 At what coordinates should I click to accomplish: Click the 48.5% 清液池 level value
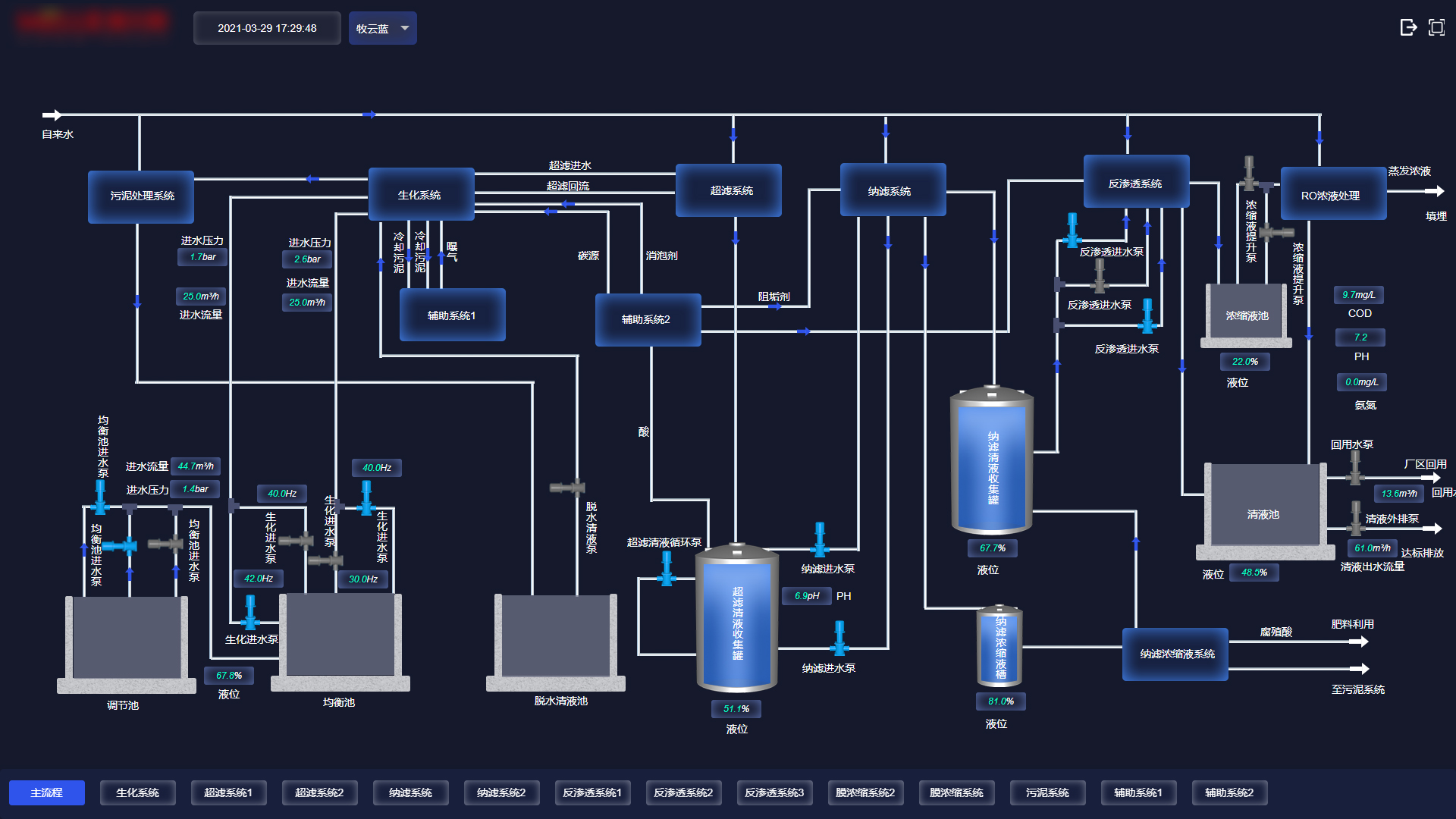pos(1254,573)
